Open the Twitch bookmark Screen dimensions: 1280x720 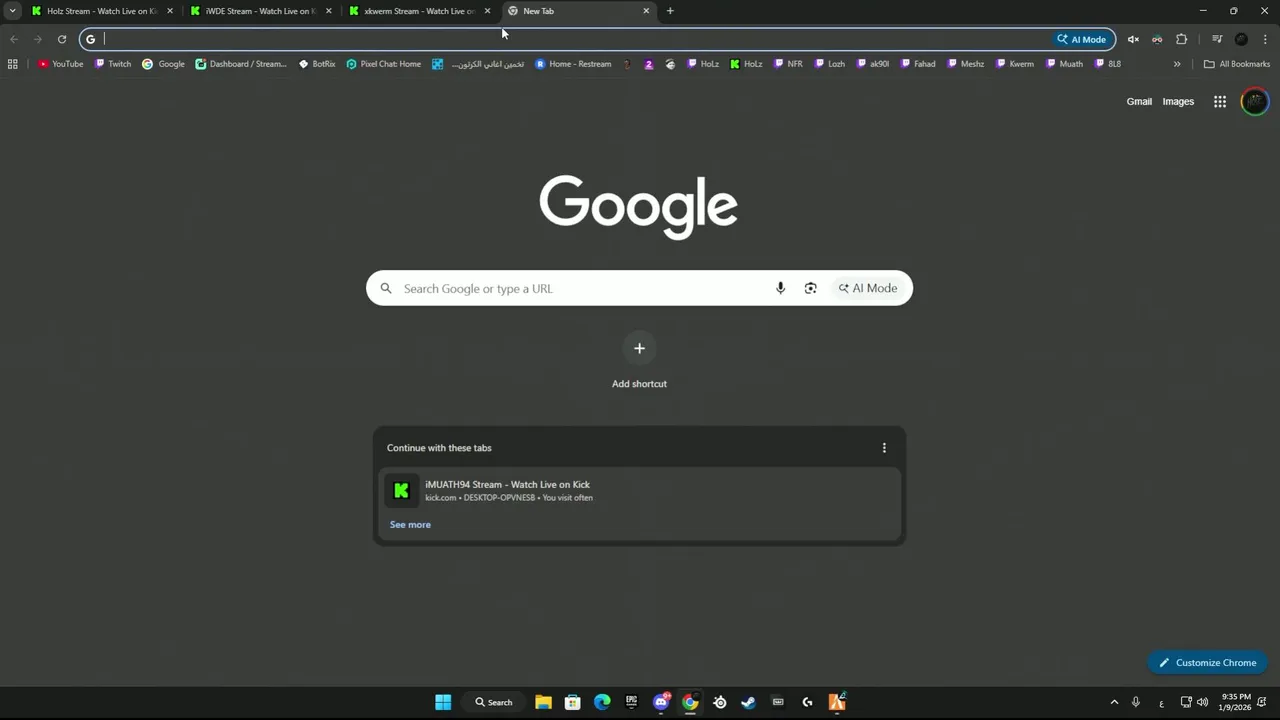(x=113, y=64)
